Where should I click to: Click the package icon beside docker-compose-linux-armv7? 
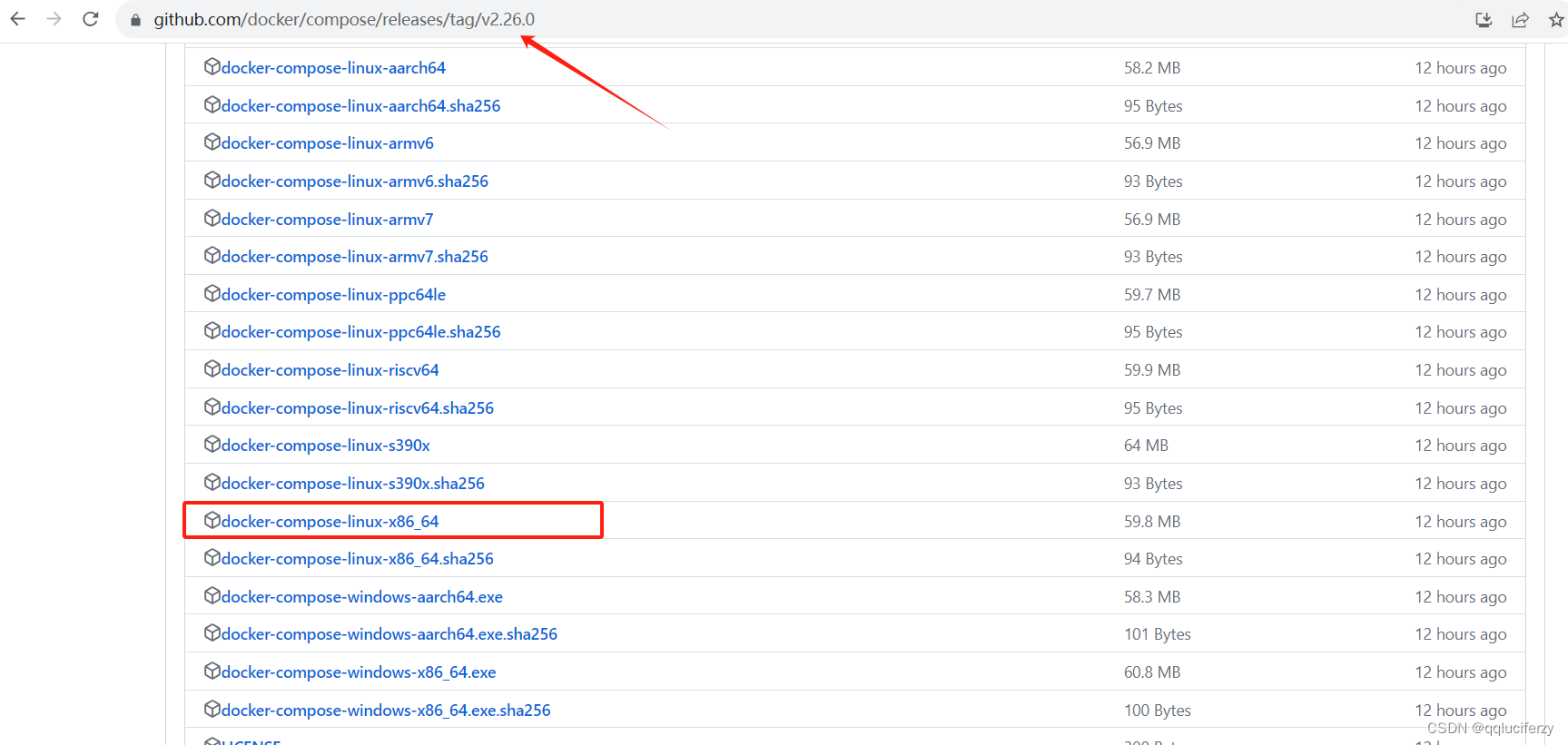pyautogui.click(x=212, y=218)
